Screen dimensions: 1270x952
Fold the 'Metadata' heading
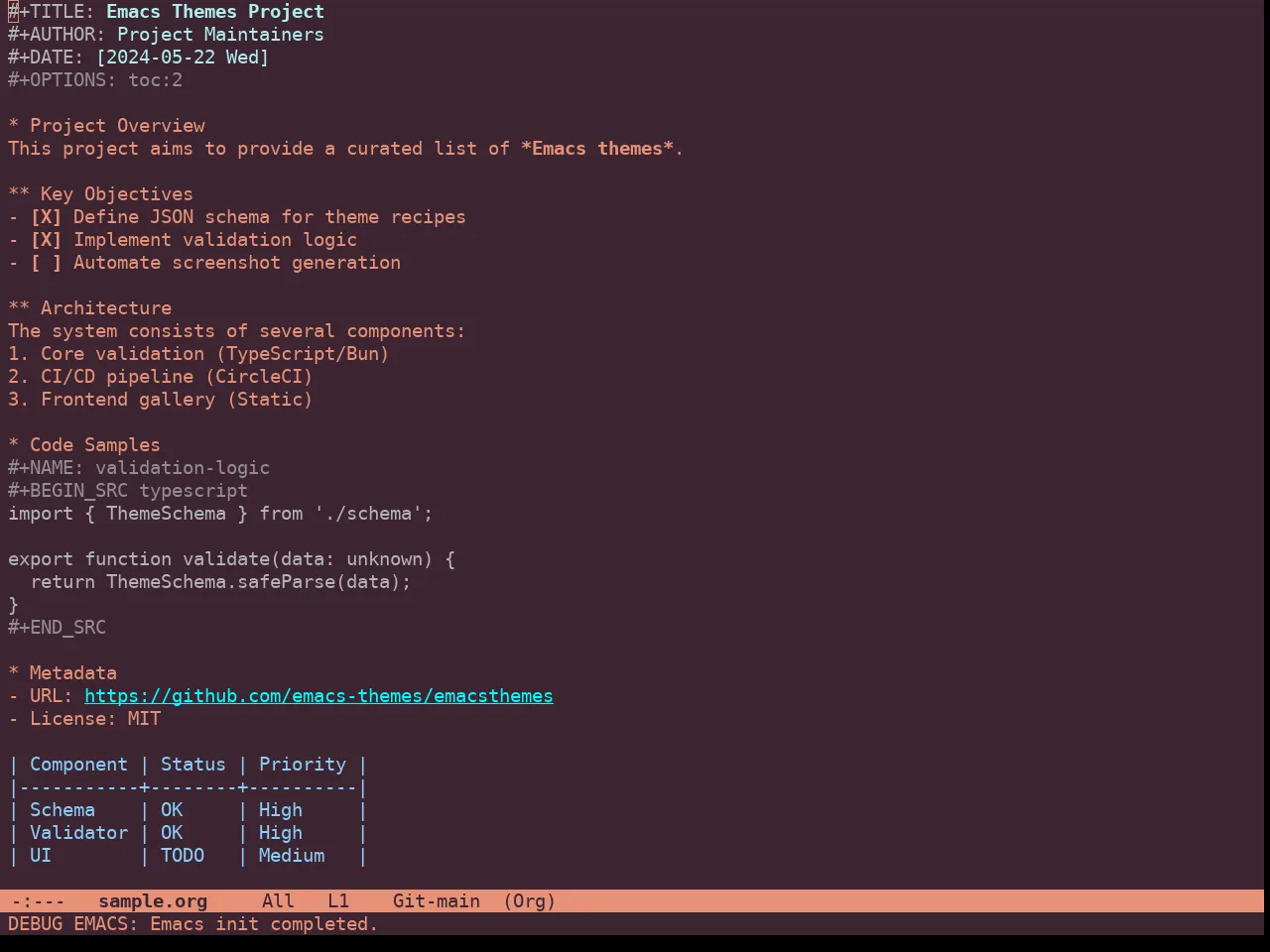pos(63,673)
